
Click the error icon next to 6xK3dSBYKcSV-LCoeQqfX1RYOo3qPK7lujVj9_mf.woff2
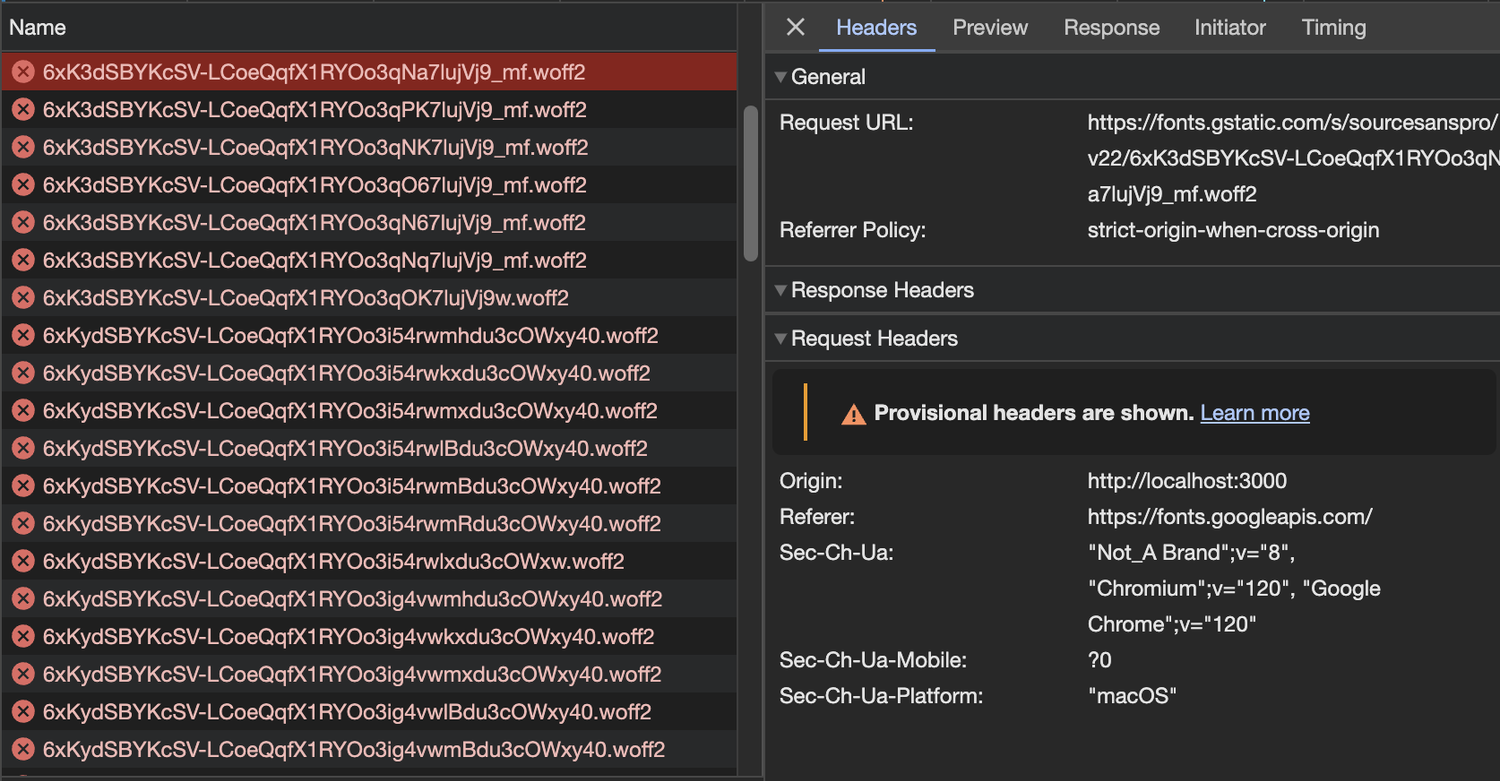23,109
